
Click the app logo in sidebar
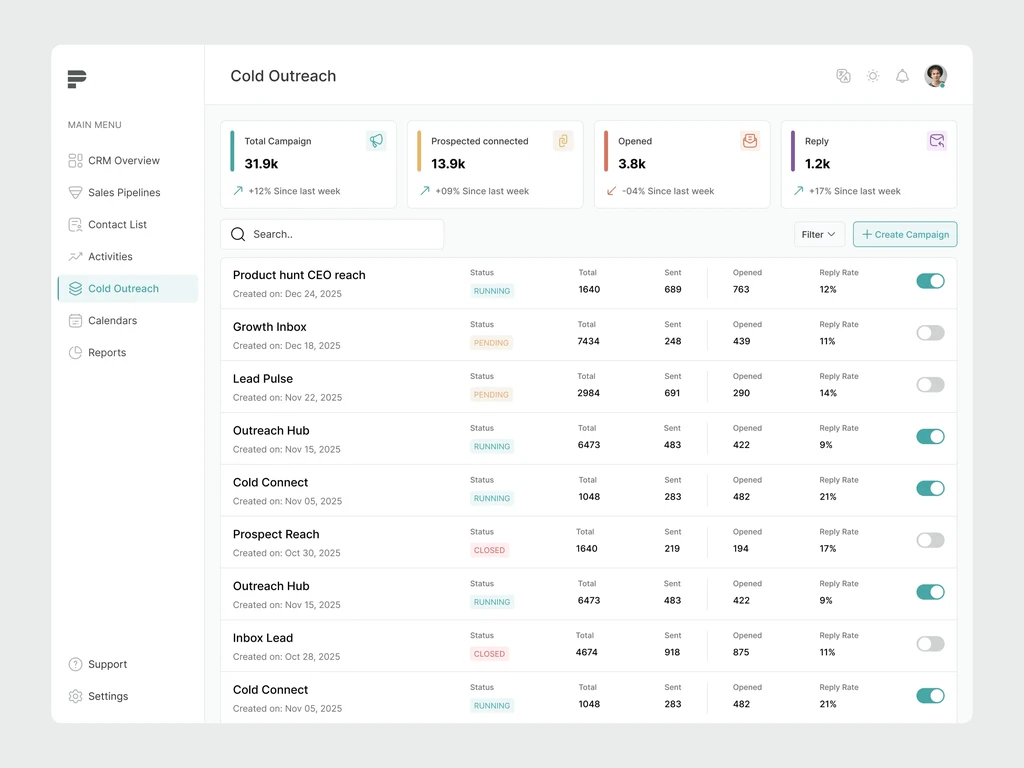pyautogui.click(x=77, y=78)
